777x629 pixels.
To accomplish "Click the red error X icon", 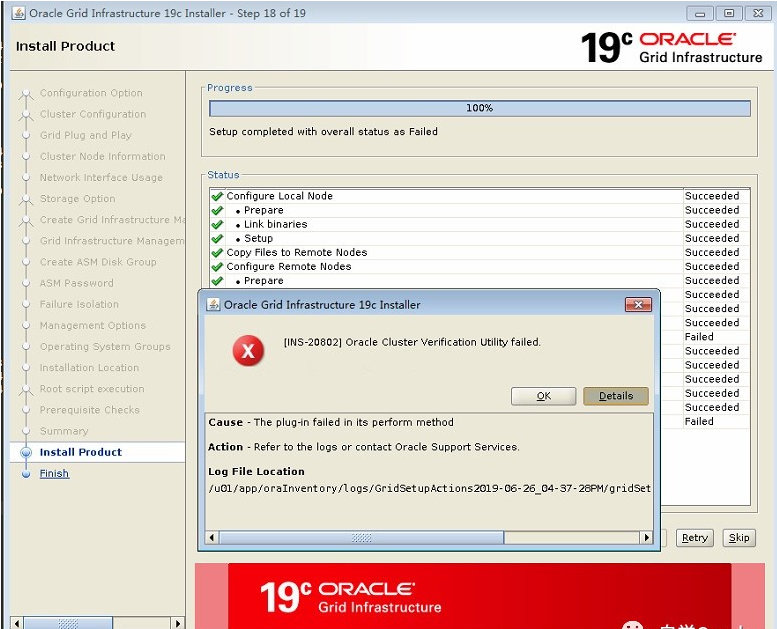I will [x=247, y=350].
